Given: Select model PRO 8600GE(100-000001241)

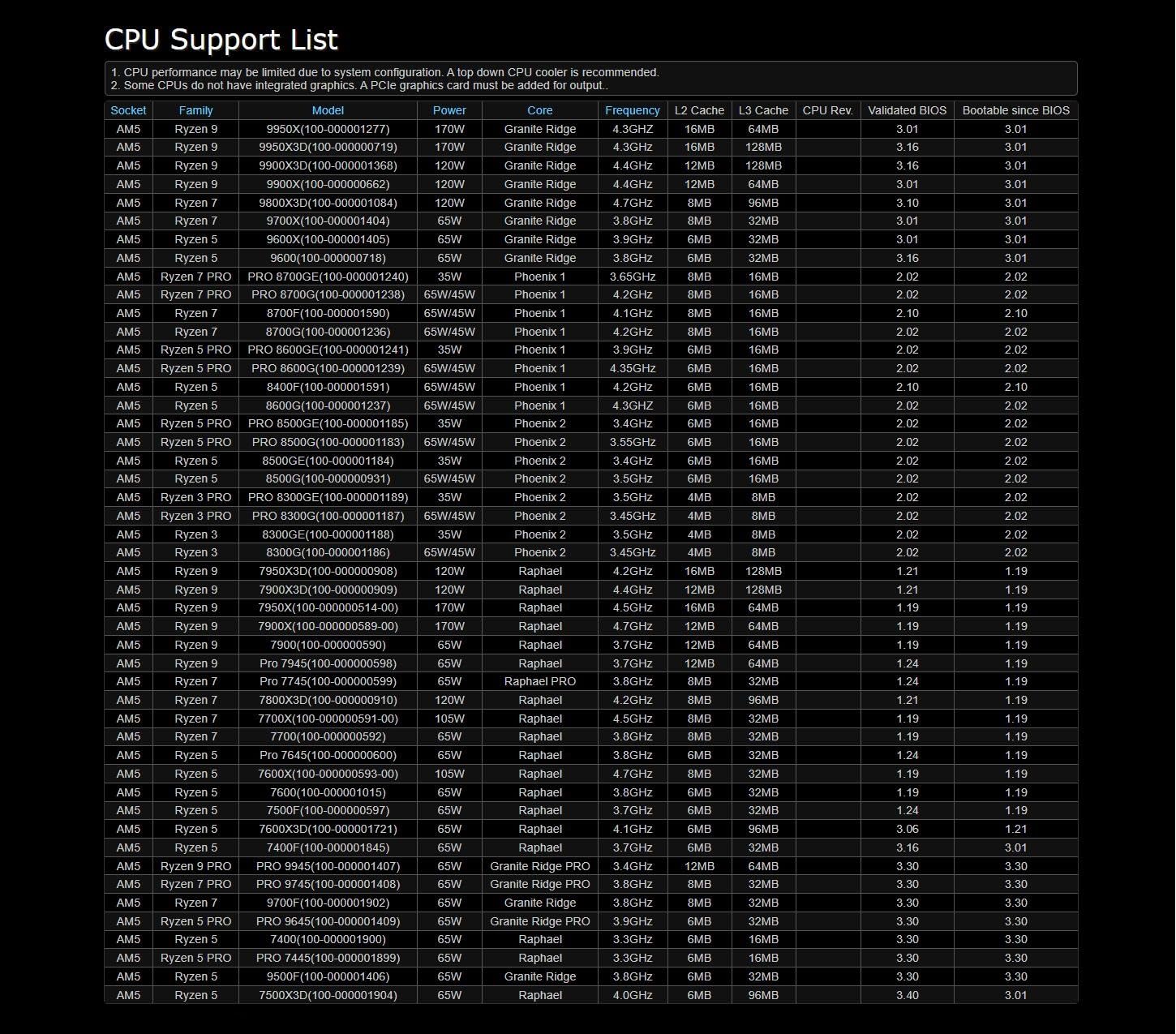Looking at the screenshot, I should click(x=328, y=350).
